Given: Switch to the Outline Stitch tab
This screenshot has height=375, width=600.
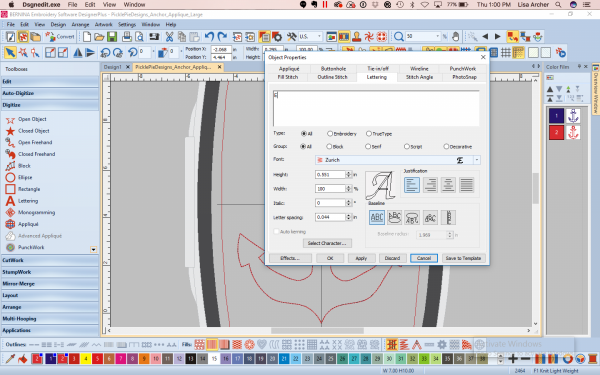Looking at the screenshot, I should pos(333,77).
